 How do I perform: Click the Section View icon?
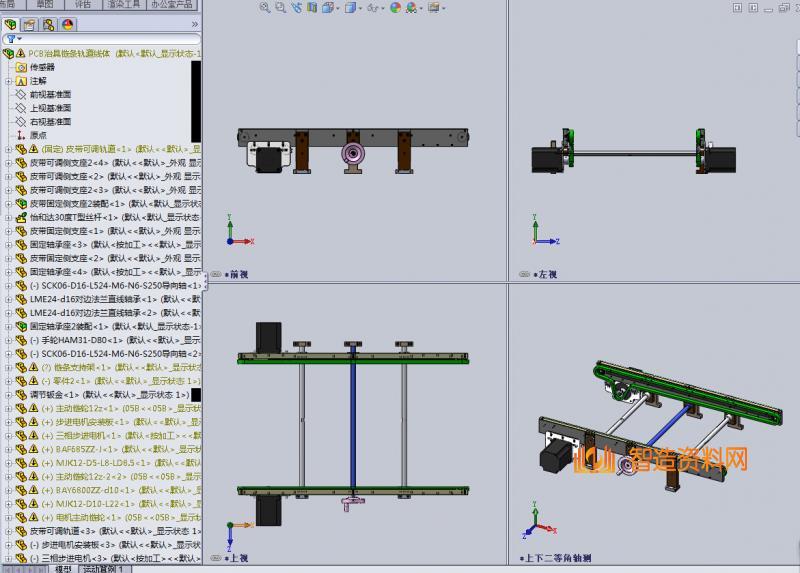pos(313,8)
